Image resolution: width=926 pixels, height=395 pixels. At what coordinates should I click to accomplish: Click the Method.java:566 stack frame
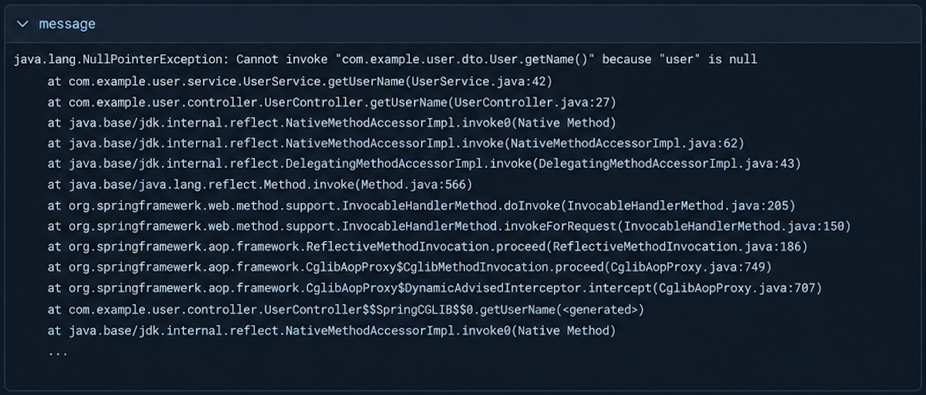pyautogui.click(x=260, y=185)
